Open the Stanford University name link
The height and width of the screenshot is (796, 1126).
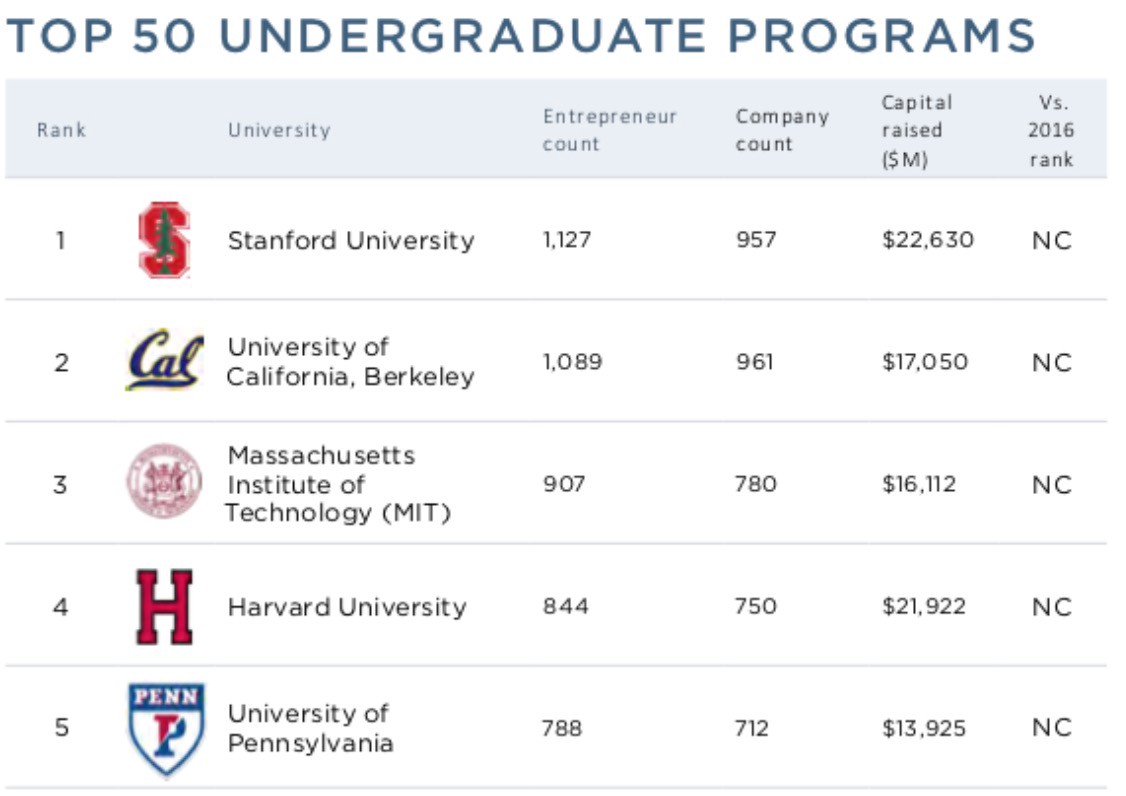point(350,241)
